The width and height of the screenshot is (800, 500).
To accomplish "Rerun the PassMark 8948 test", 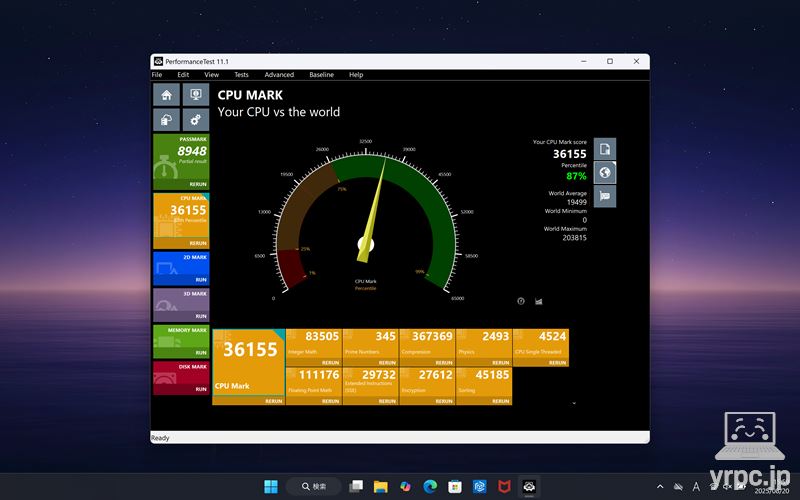I will click(x=198, y=184).
